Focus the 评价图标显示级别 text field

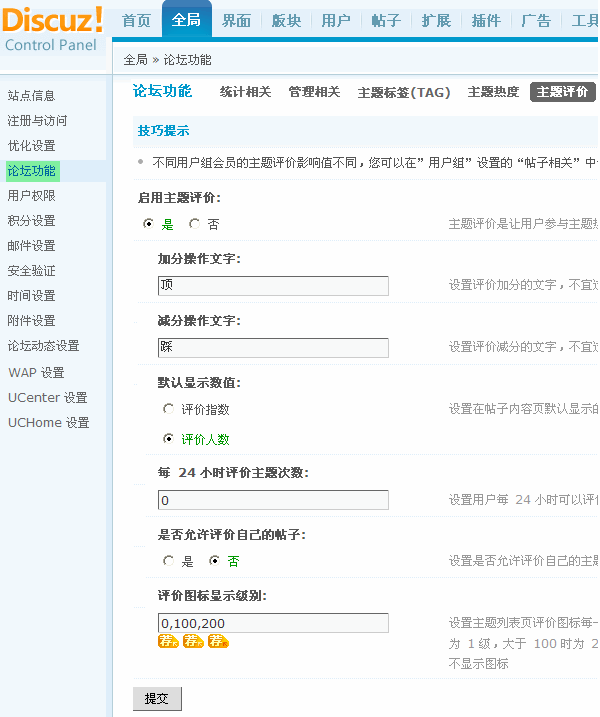pos(273,623)
